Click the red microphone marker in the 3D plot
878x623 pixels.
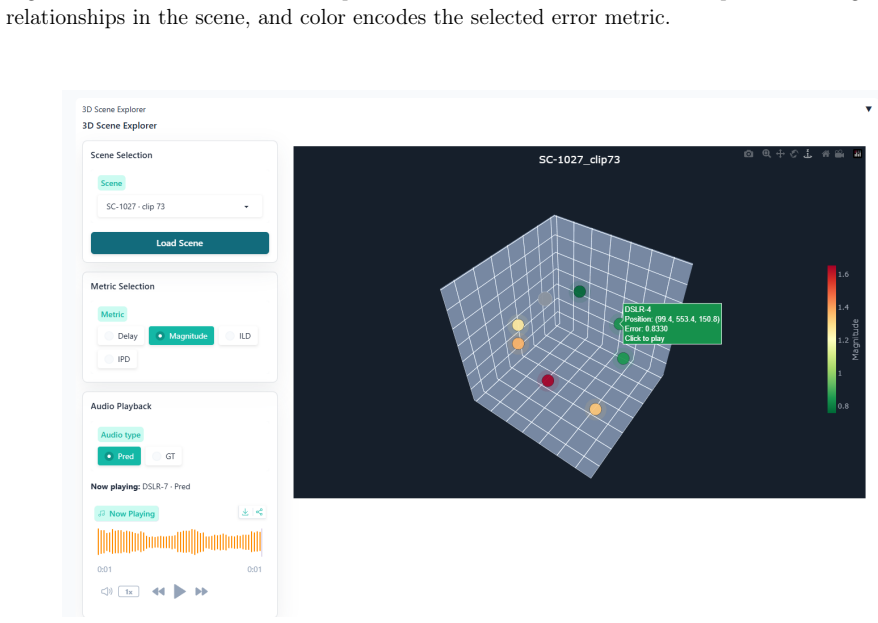click(x=548, y=381)
